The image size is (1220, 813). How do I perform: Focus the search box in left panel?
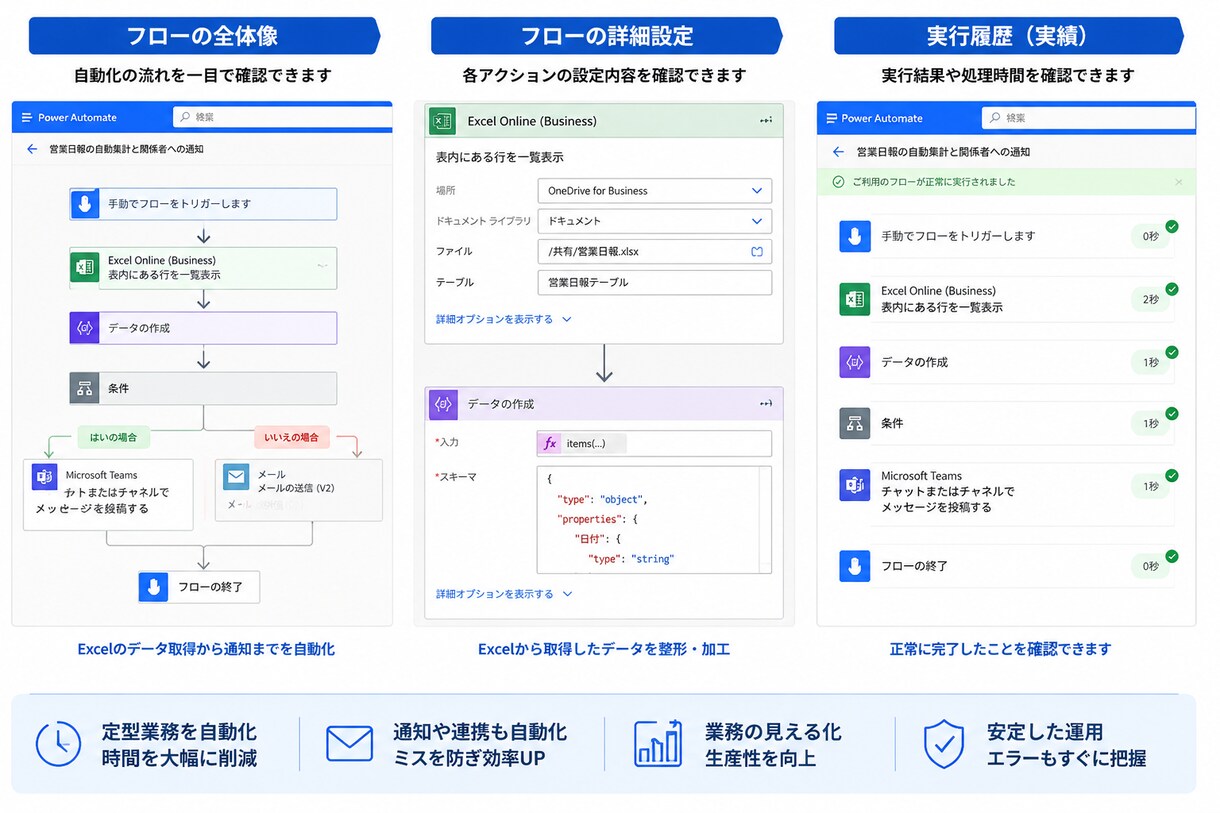[x=282, y=117]
